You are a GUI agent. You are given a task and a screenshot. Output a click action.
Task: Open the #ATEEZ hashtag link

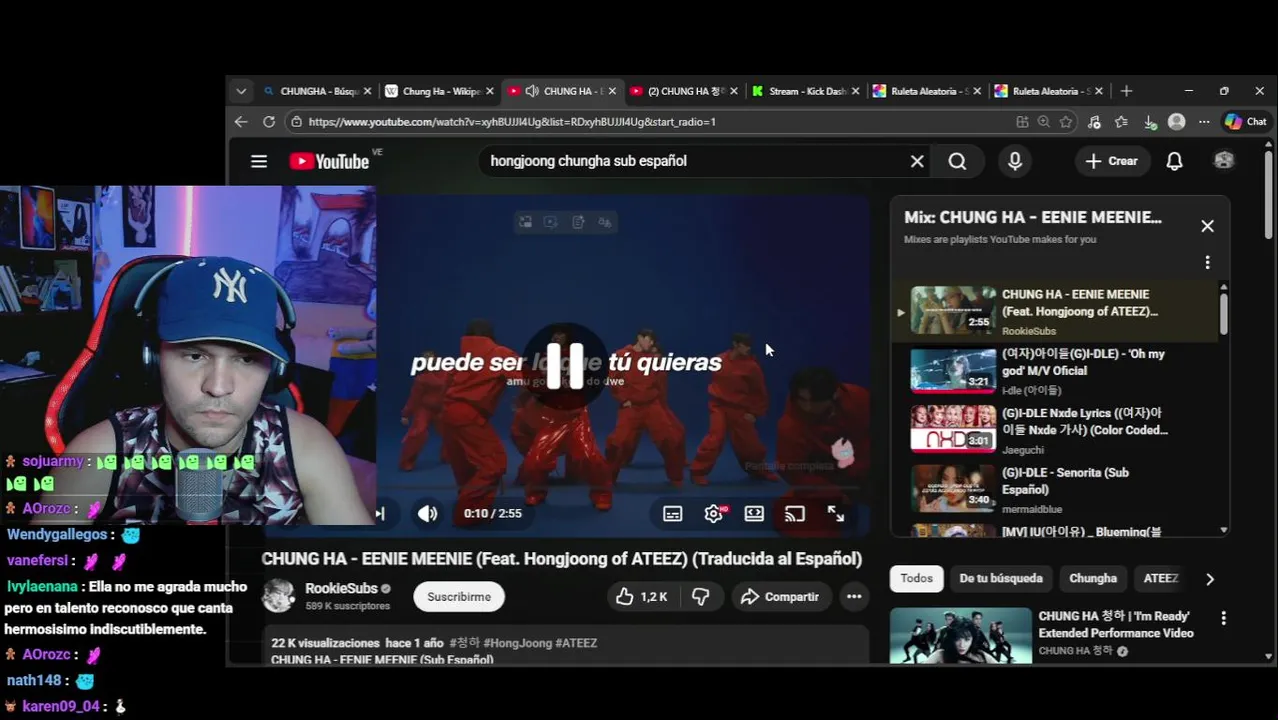[x=576, y=643]
